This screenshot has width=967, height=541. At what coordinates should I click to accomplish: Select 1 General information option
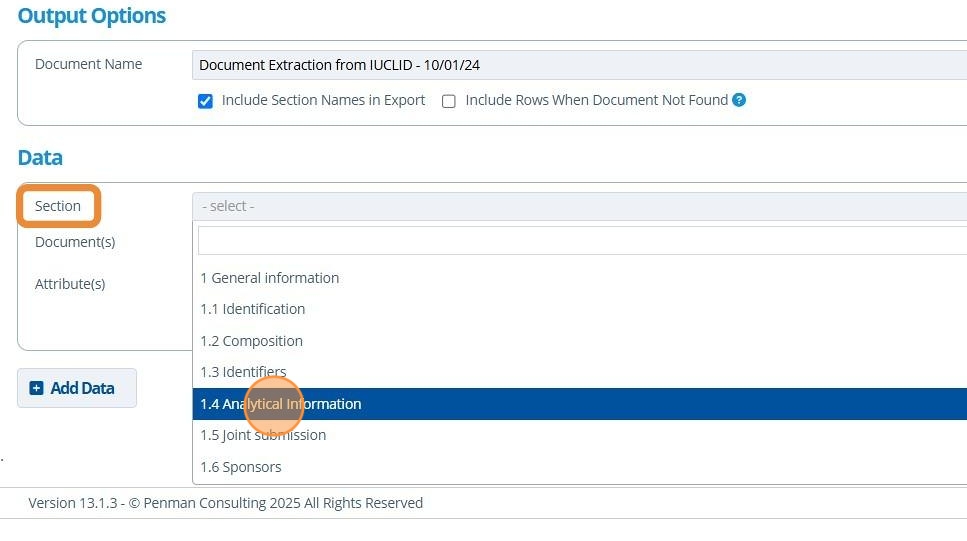click(x=270, y=278)
